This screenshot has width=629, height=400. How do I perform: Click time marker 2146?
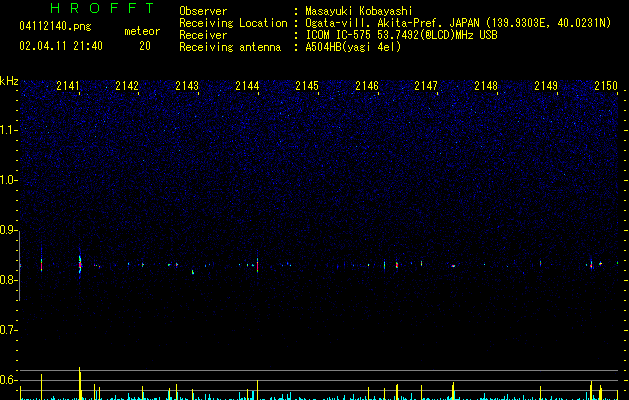pyautogui.click(x=367, y=86)
